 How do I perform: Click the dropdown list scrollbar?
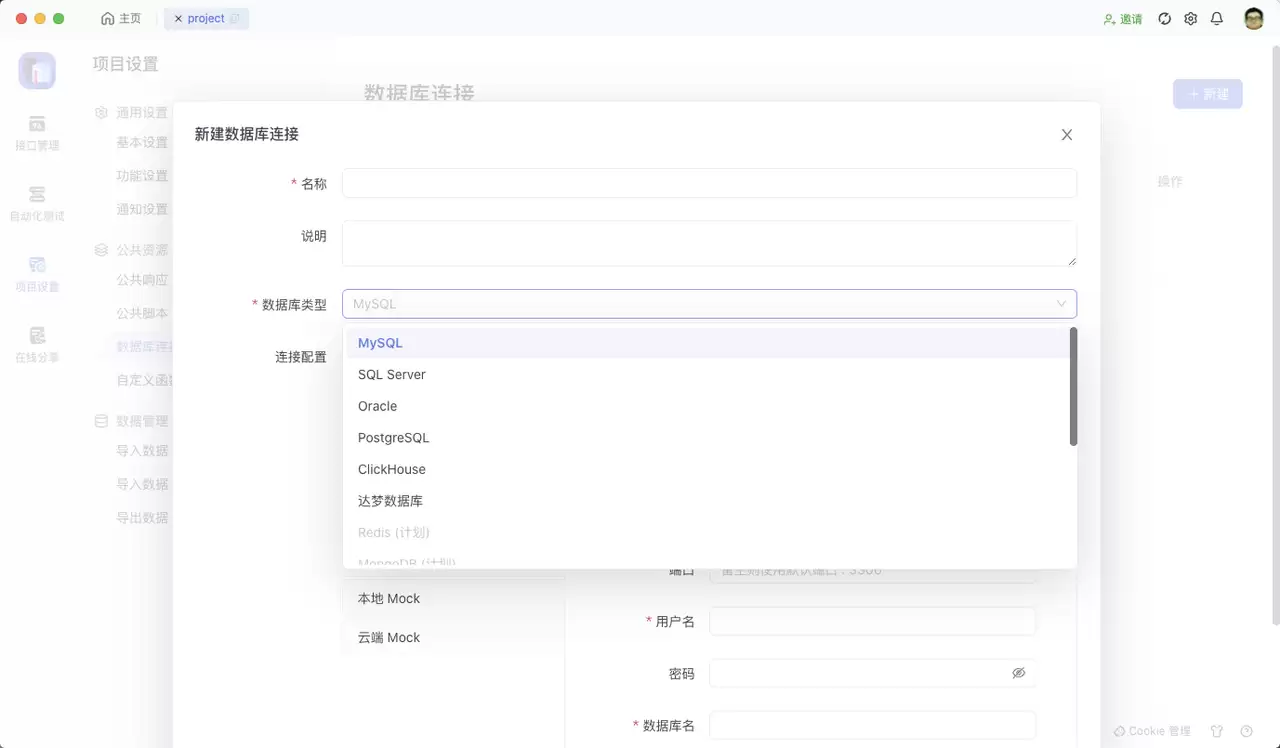click(1073, 386)
